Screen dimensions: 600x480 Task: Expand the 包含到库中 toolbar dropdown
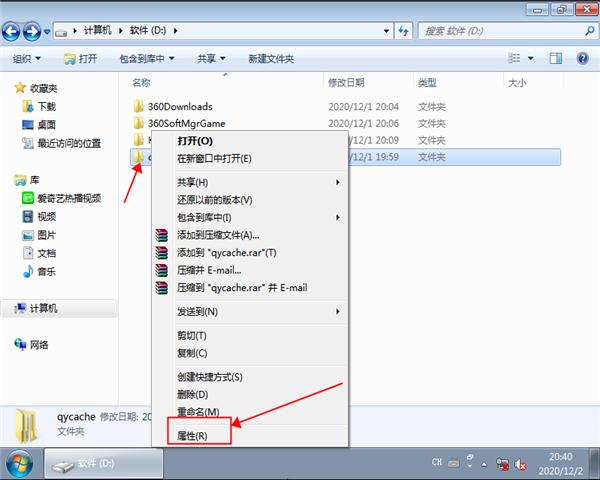click(x=146, y=59)
